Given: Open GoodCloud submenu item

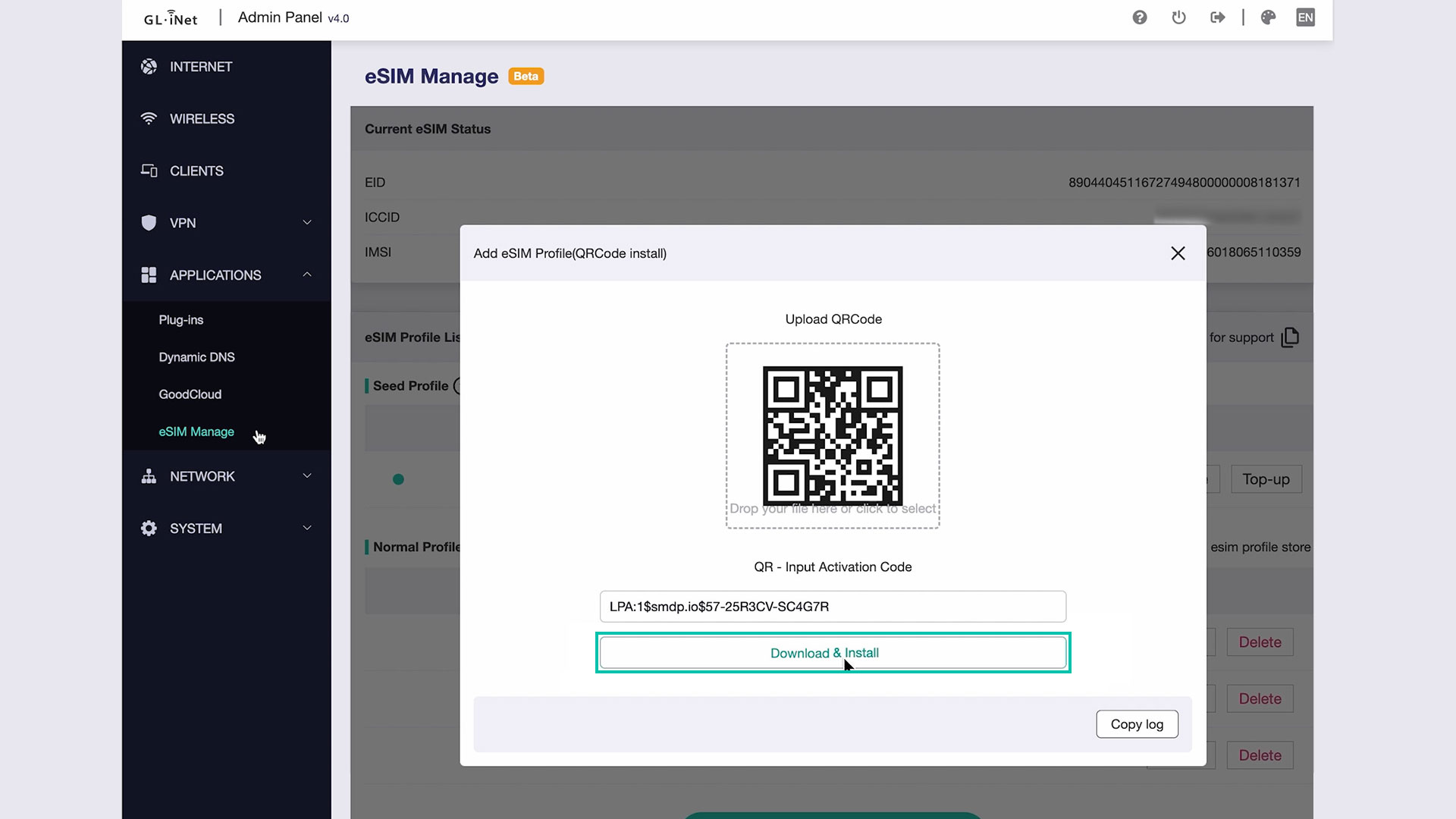Looking at the screenshot, I should [190, 394].
